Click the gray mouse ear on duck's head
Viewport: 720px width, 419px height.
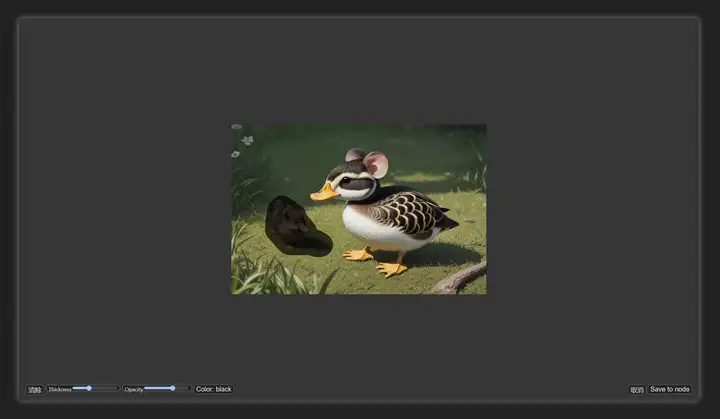(x=355, y=155)
